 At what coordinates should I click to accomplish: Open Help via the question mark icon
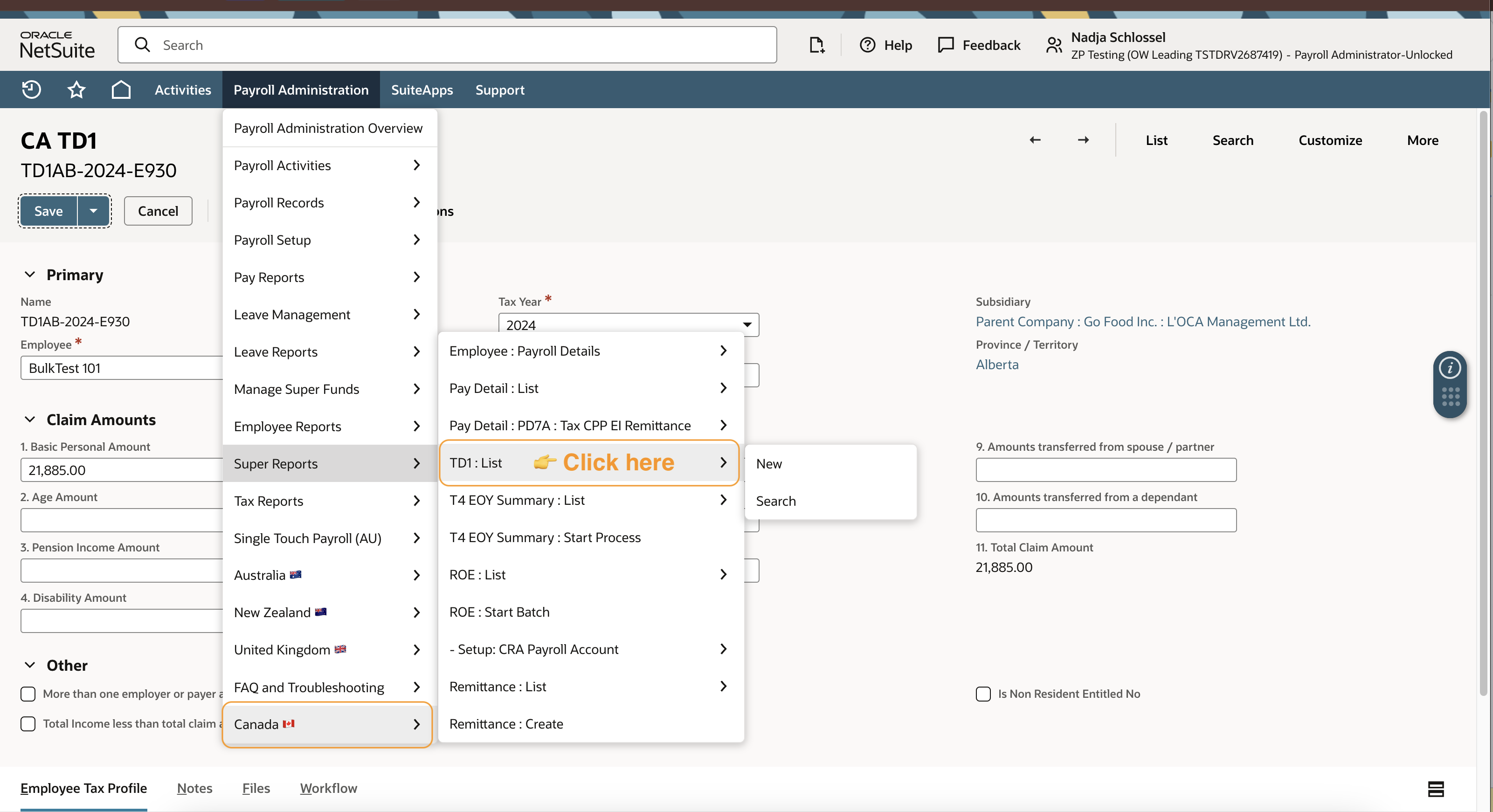(x=867, y=45)
